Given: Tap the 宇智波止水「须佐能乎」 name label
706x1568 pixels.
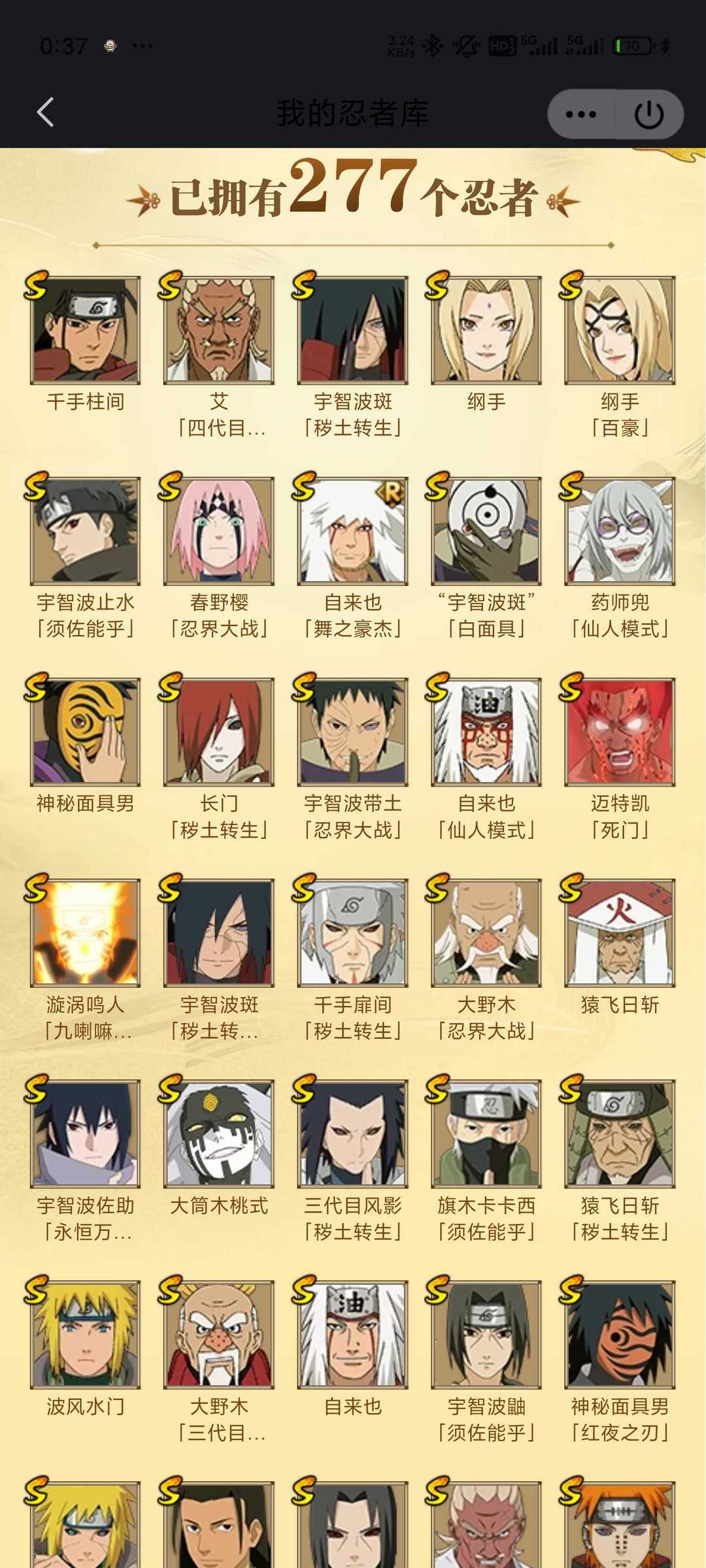Looking at the screenshot, I should coord(86,615).
